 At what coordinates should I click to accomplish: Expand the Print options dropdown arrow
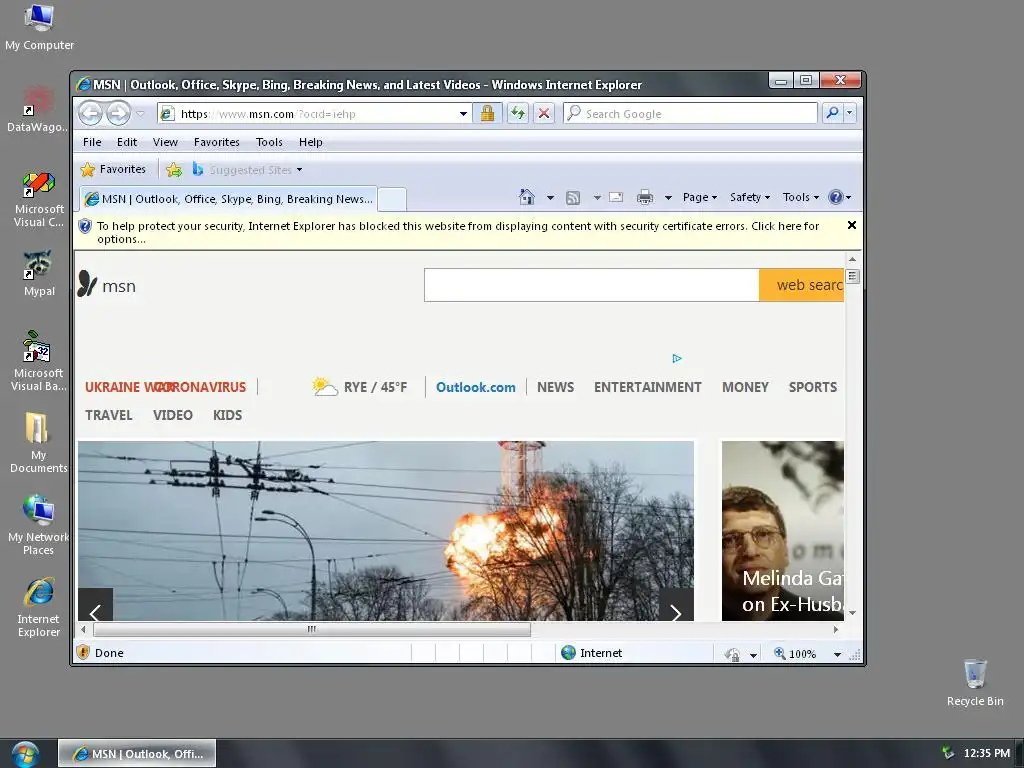668,198
